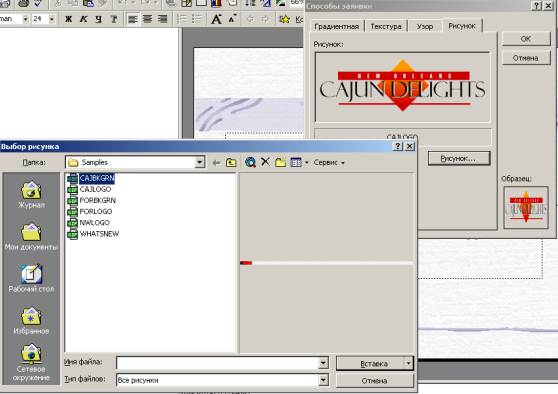Open Сетевое окружение location in sidebar
Screen dimensions: 558x394
(x=31, y=362)
